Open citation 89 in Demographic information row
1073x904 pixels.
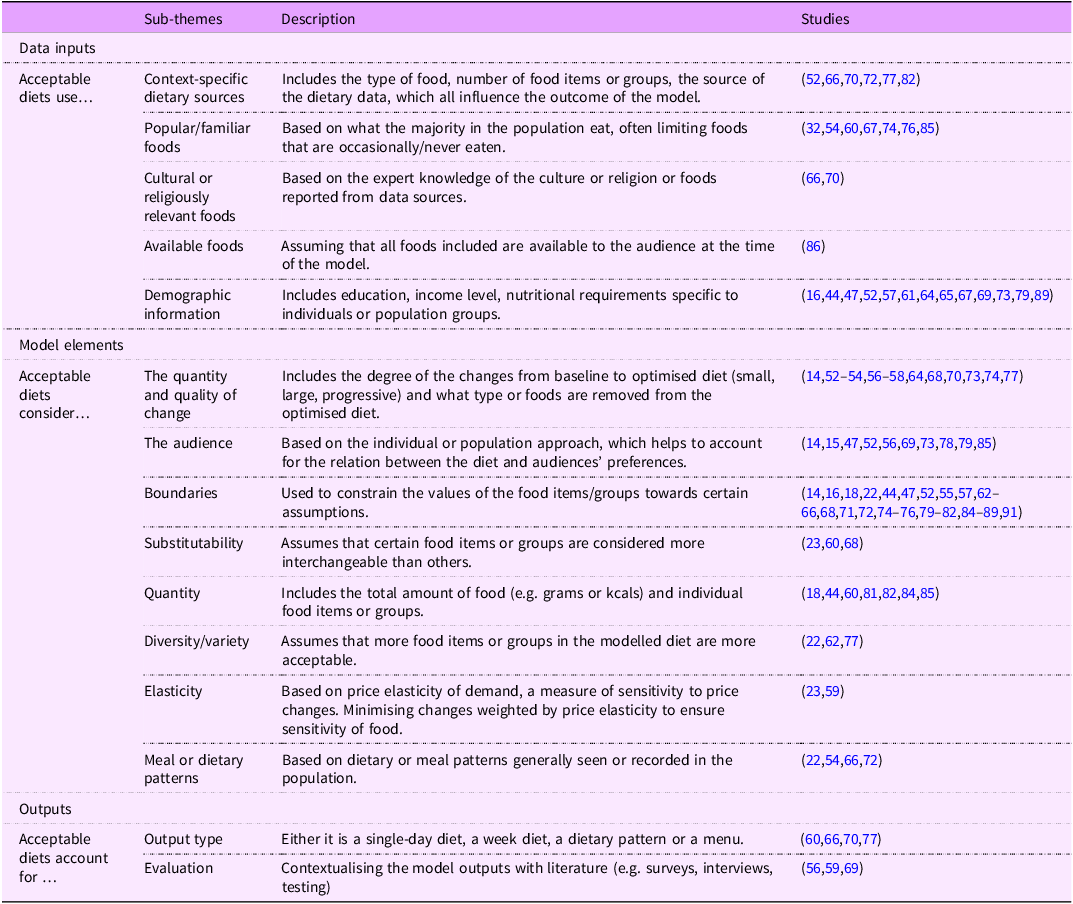(1042, 296)
